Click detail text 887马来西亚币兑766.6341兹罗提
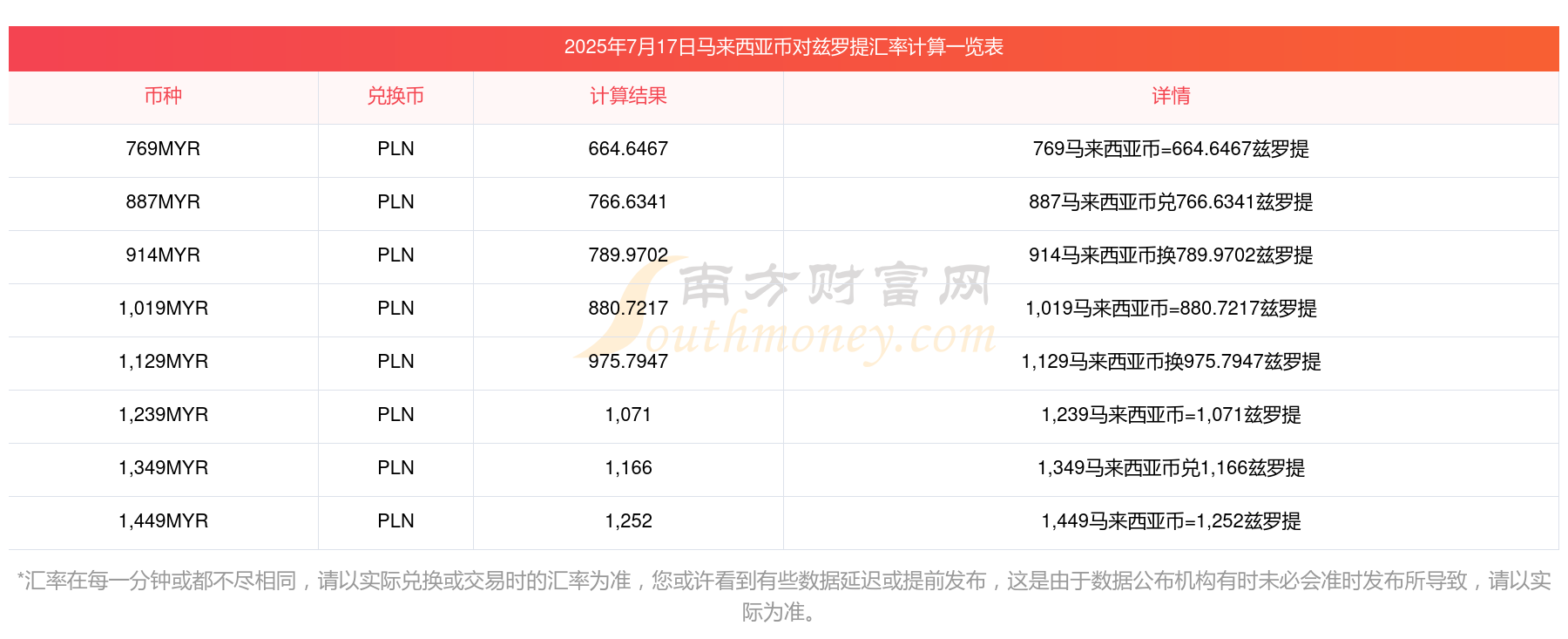 pyautogui.click(x=1171, y=202)
